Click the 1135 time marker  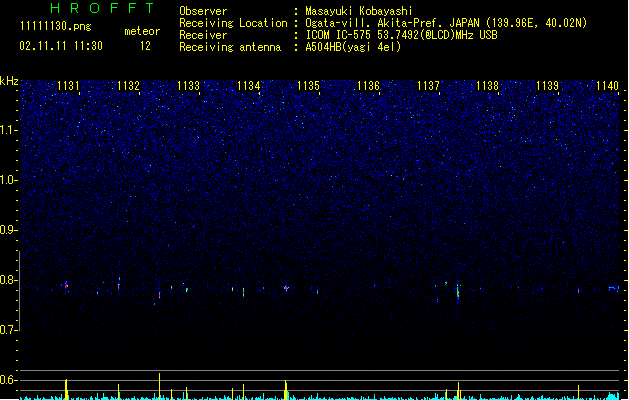(x=308, y=86)
